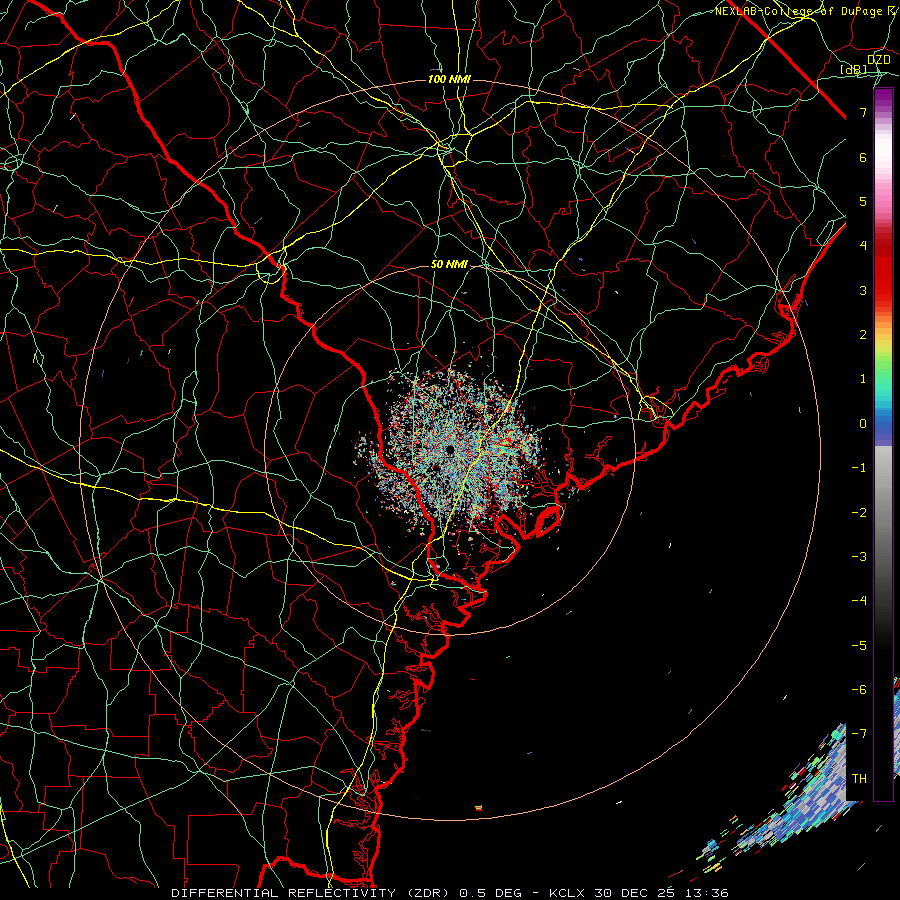Click "DIFFERENTIAL REFLECTIVITY (ZDR)" in the caption
The height and width of the screenshot is (900, 900).
pyautogui.click(x=312, y=893)
